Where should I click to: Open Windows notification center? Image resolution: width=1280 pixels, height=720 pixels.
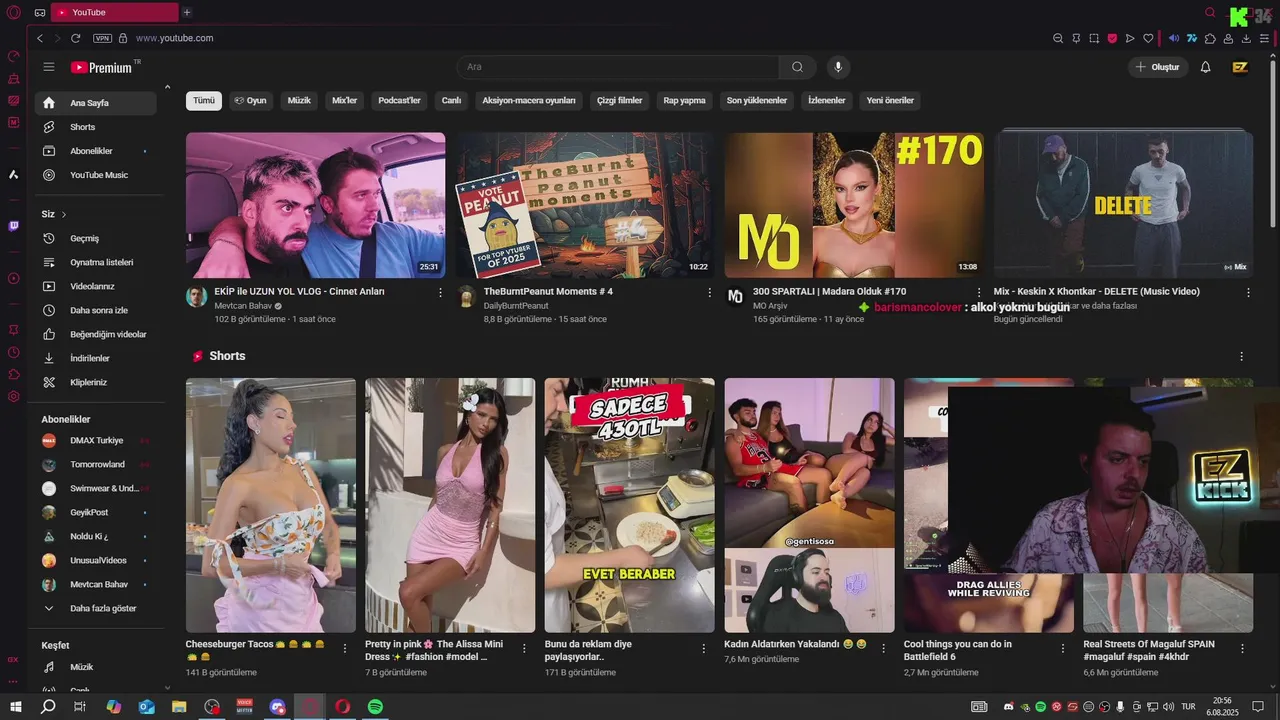coord(1258,706)
